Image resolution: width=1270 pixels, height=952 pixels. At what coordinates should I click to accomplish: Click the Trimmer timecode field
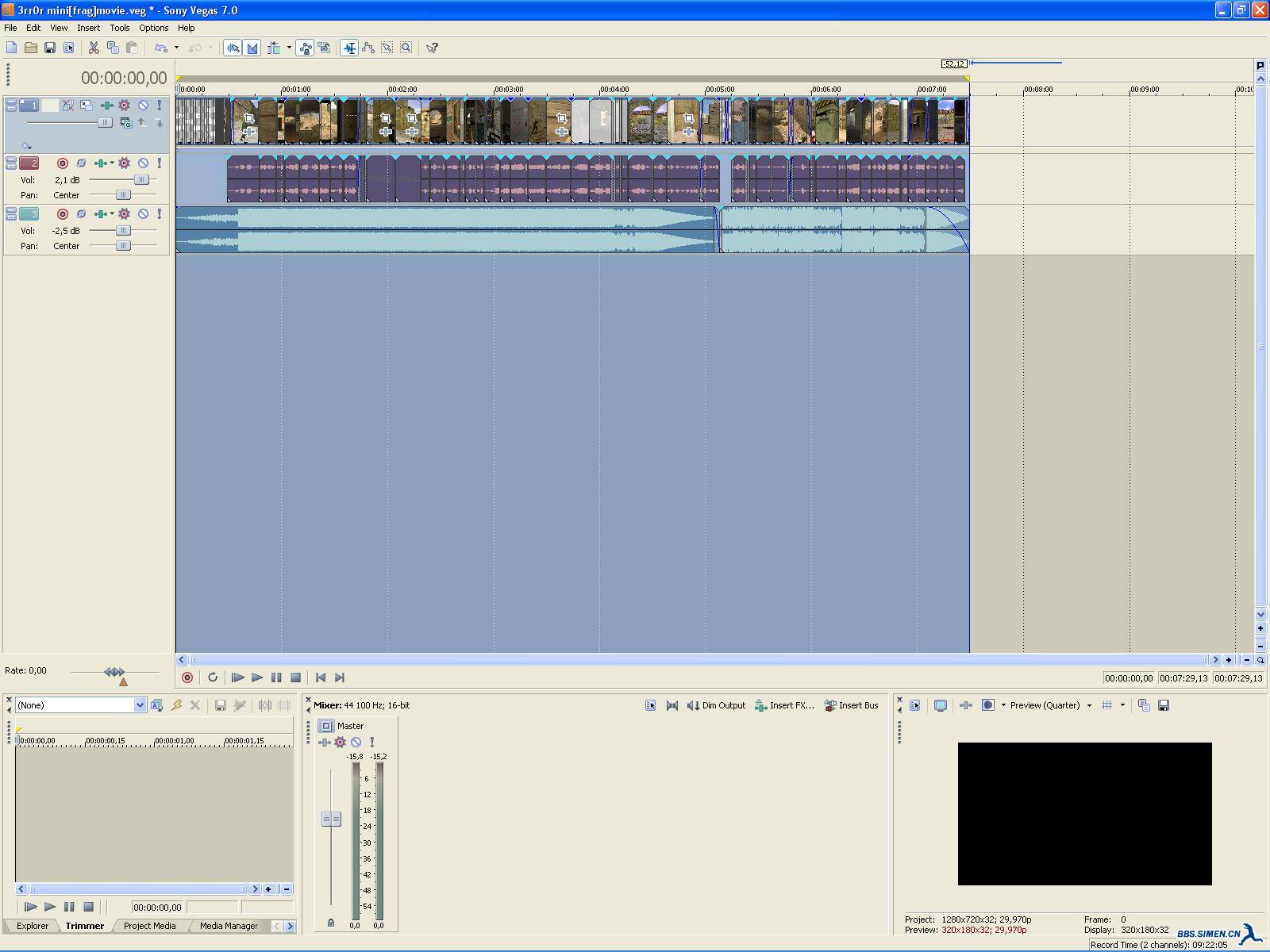[x=157, y=907]
